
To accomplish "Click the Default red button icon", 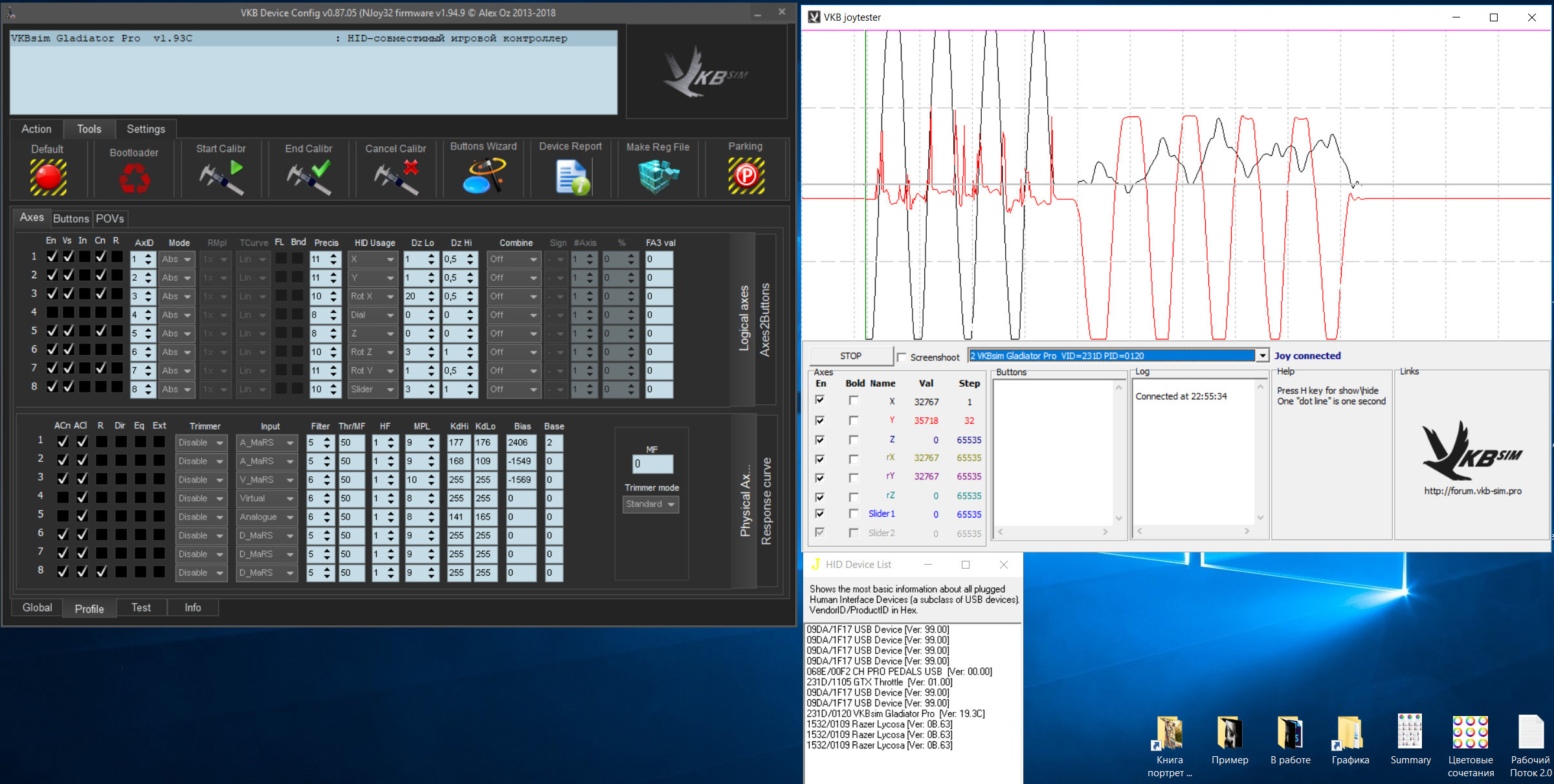I will (48, 177).
